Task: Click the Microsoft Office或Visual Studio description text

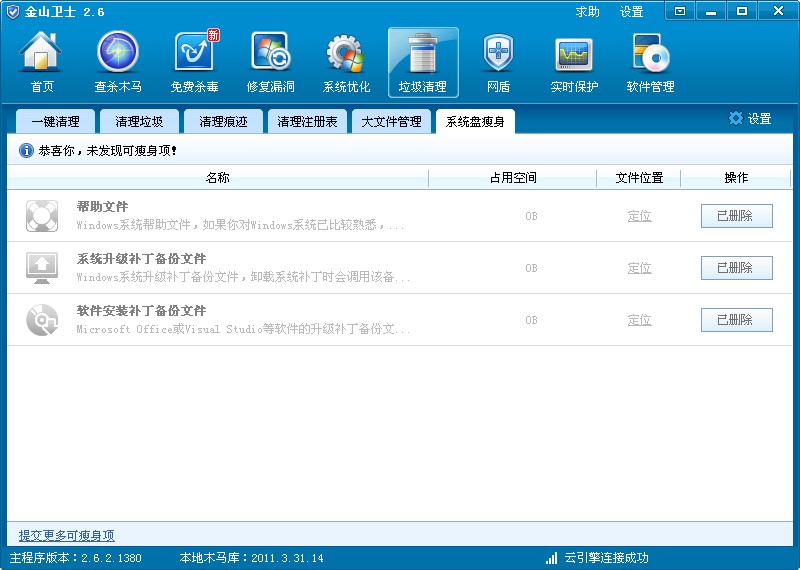Action: [x=243, y=329]
